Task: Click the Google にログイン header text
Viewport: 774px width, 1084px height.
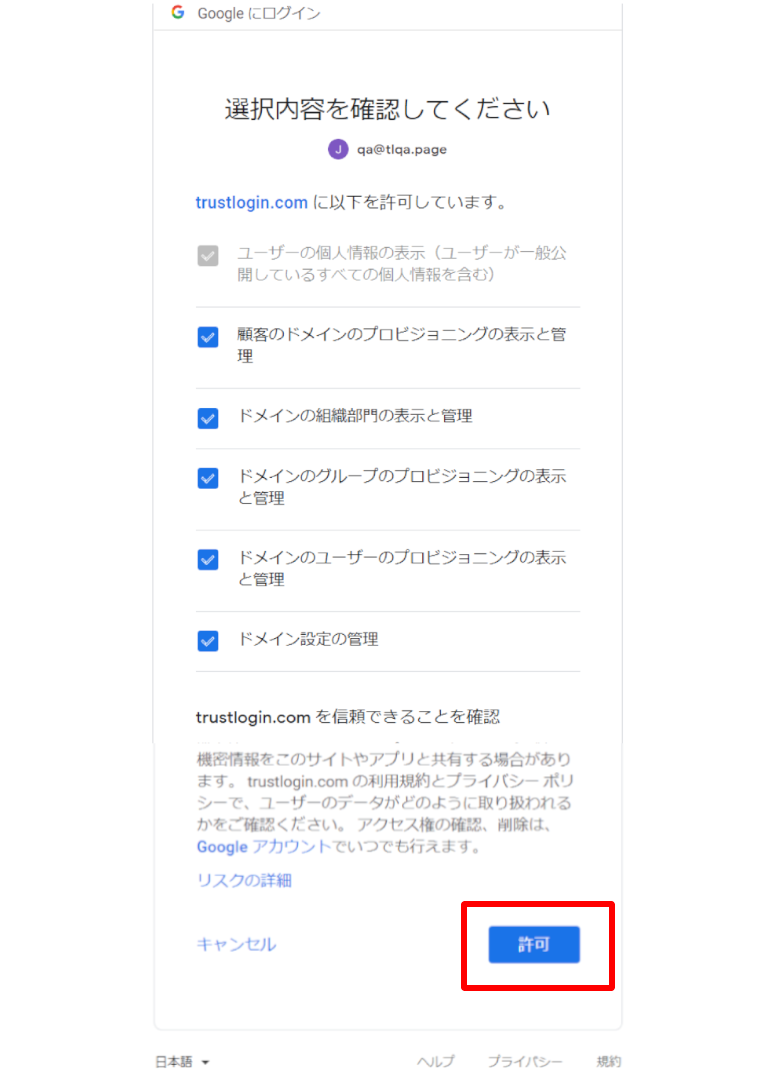Action: pyautogui.click(x=259, y=13)
